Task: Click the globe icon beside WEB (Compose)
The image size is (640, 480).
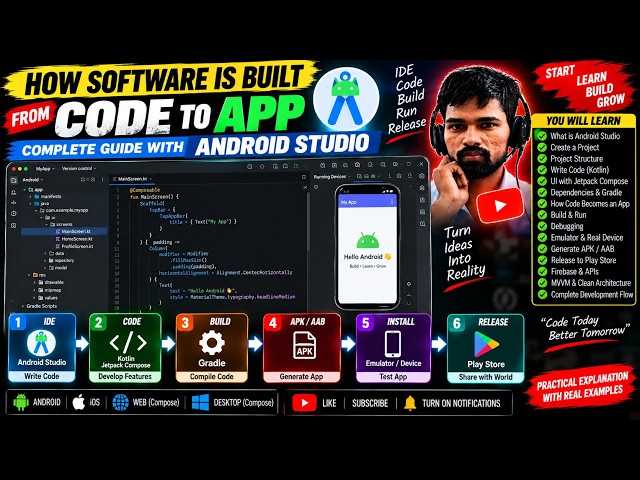Action: [x=120, y=402]
